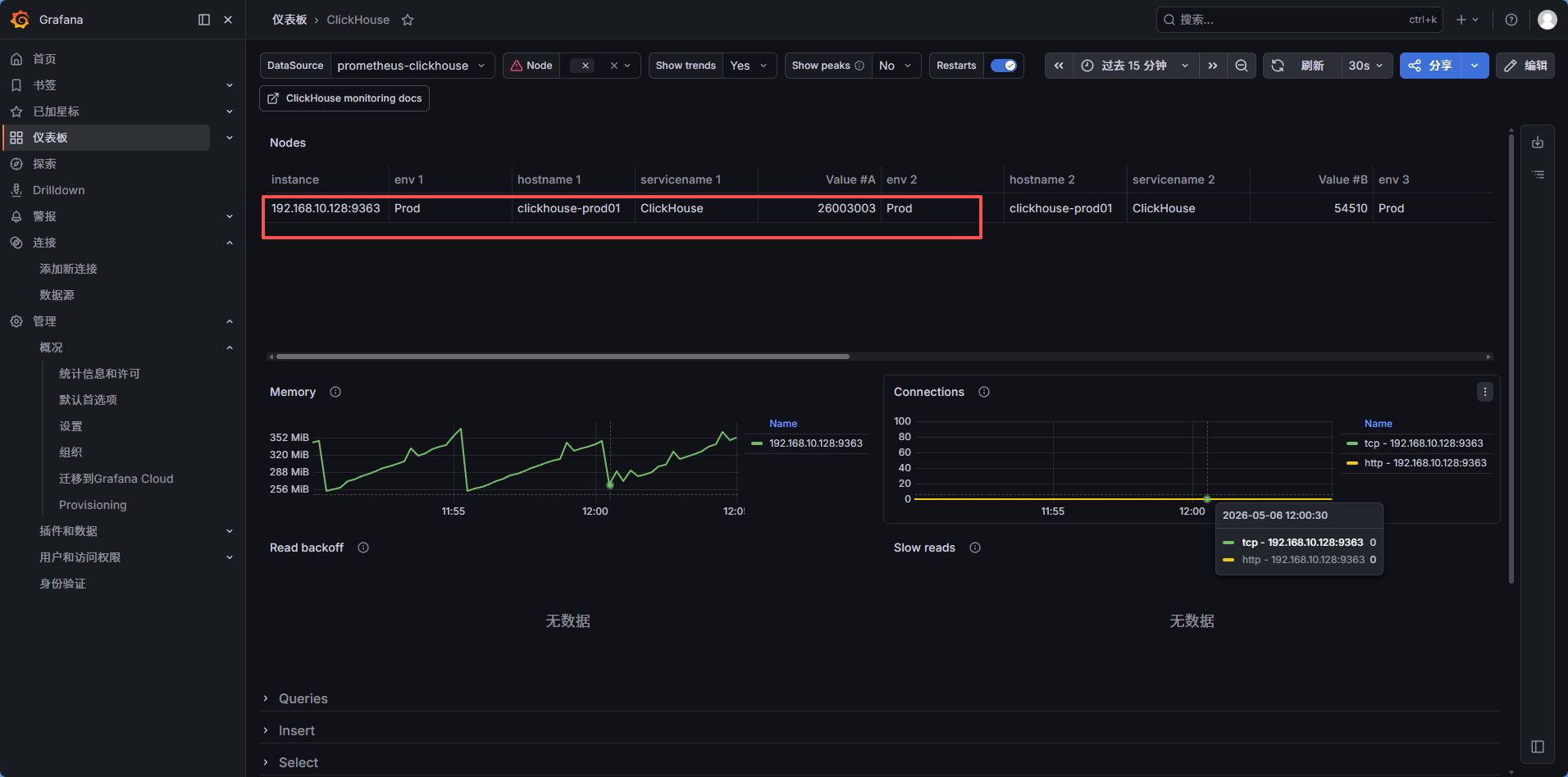Open the user profile avatar

1547,20
